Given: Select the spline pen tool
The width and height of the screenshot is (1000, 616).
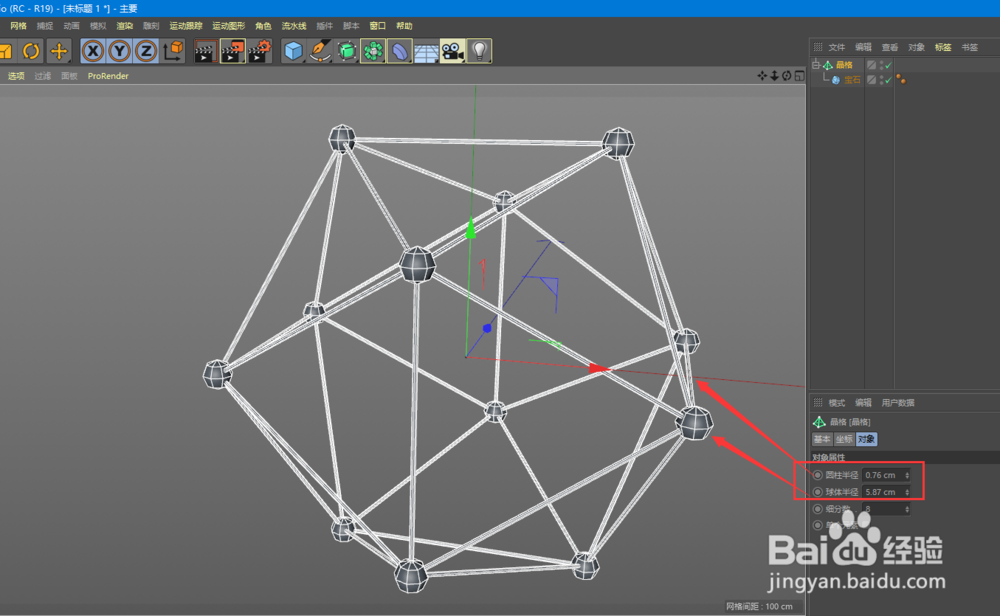Looking at the screenshot, I should click(x=320, y=51).
